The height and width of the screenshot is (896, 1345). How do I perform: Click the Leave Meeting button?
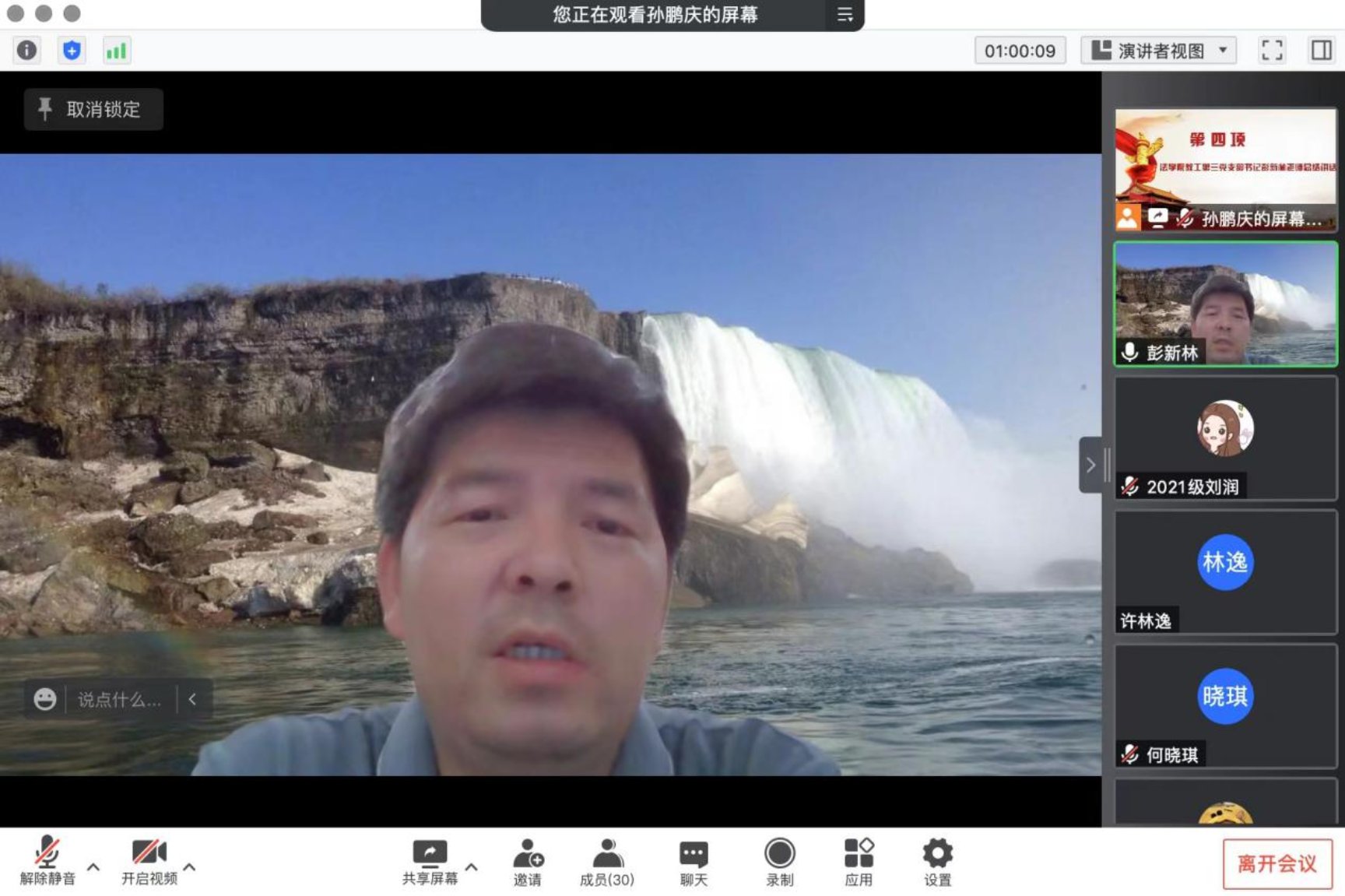(1277, 863)
